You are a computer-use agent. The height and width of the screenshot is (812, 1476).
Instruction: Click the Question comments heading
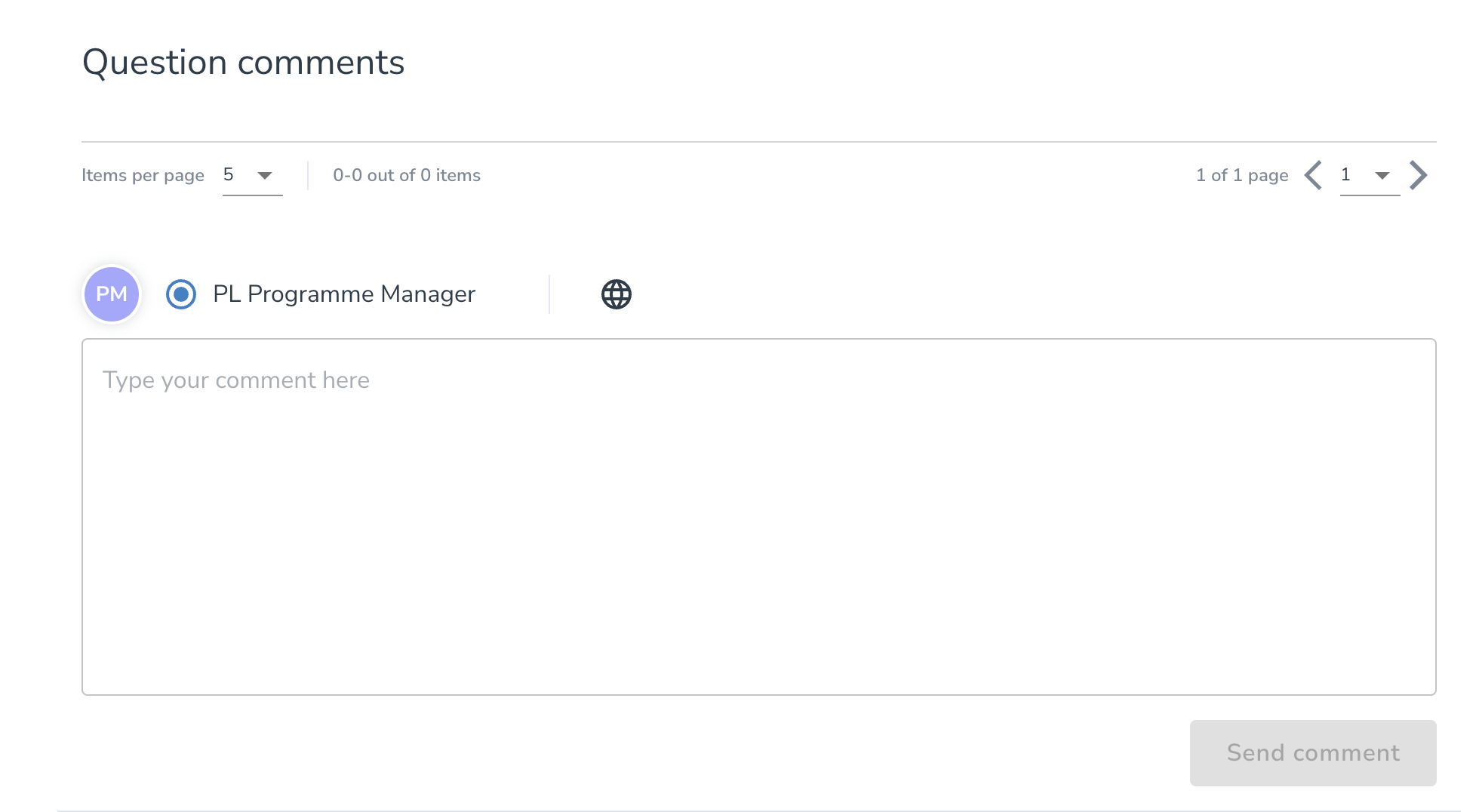point(244,62)
